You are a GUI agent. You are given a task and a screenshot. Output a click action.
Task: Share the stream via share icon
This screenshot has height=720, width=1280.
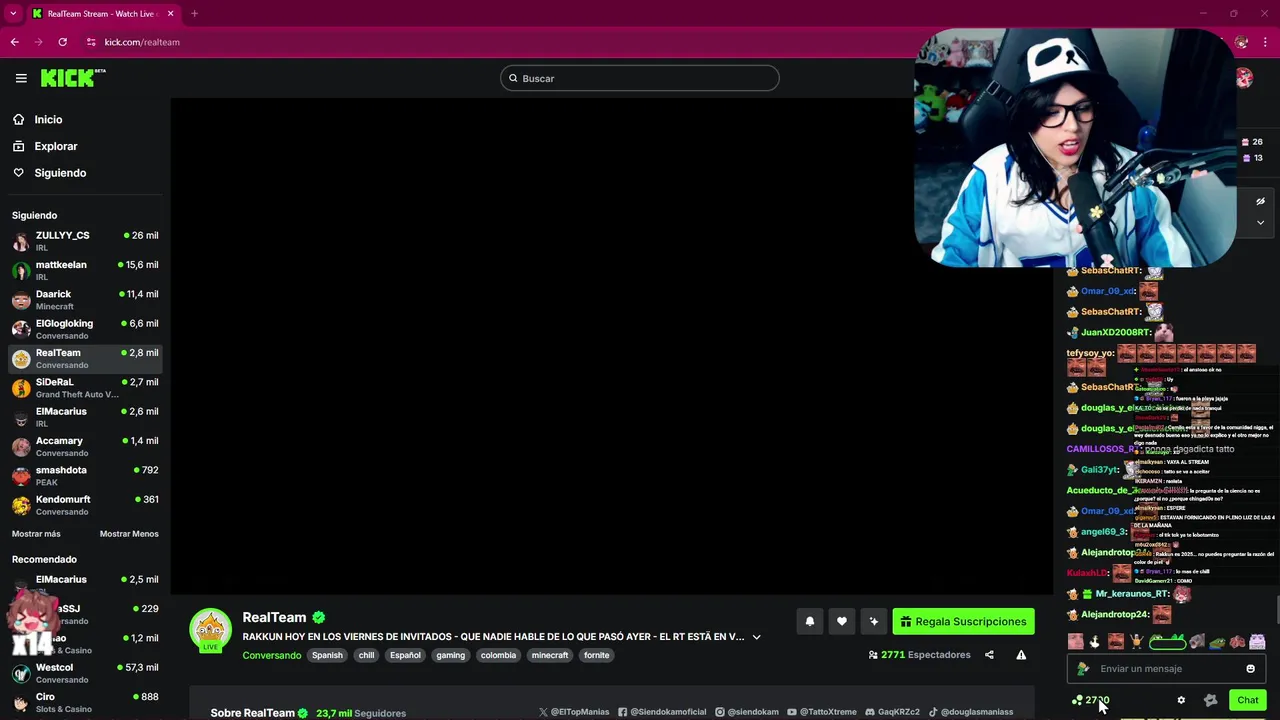pos(989,655)
